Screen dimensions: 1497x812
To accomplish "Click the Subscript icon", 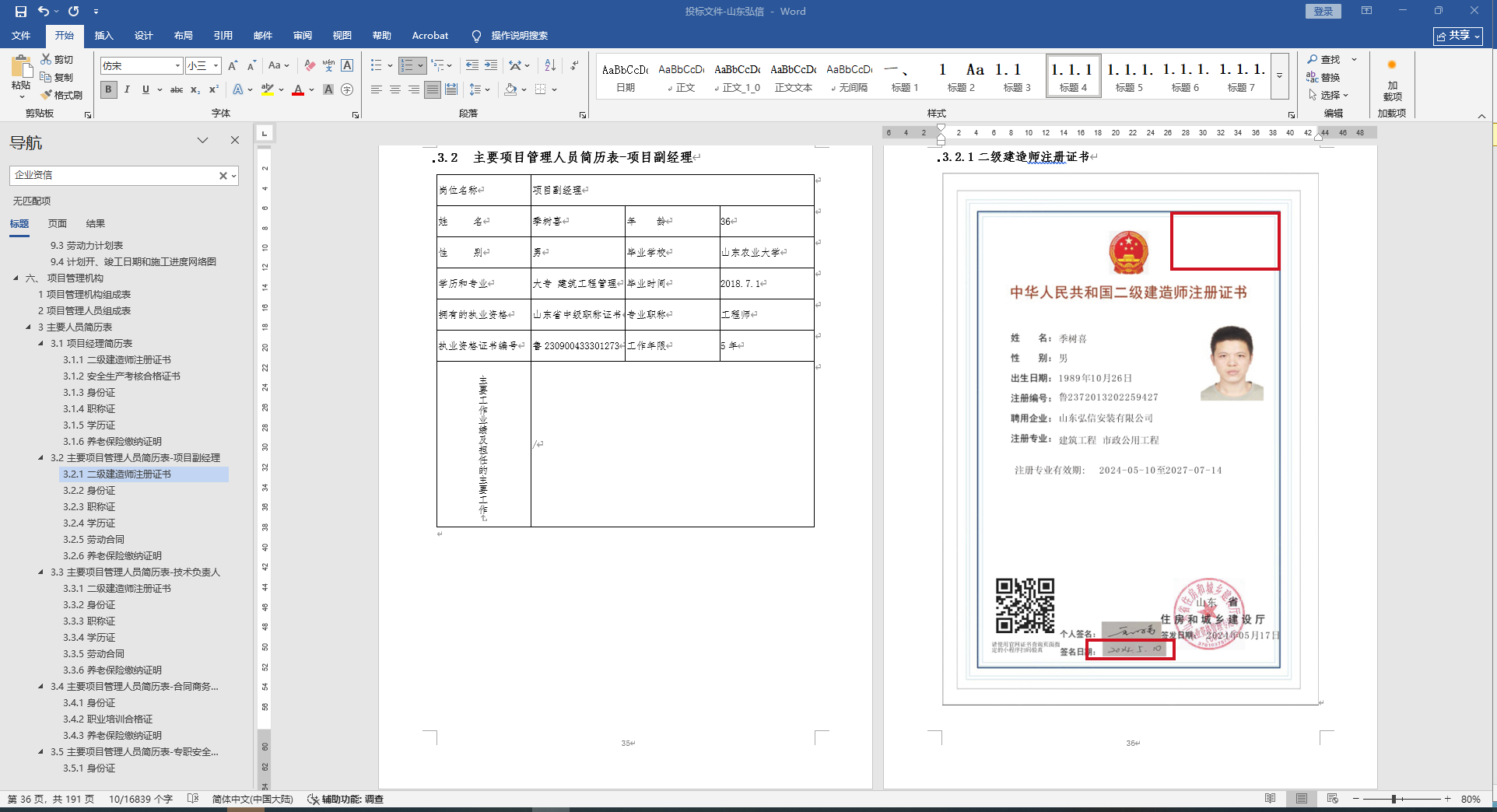I will [195, 89].
